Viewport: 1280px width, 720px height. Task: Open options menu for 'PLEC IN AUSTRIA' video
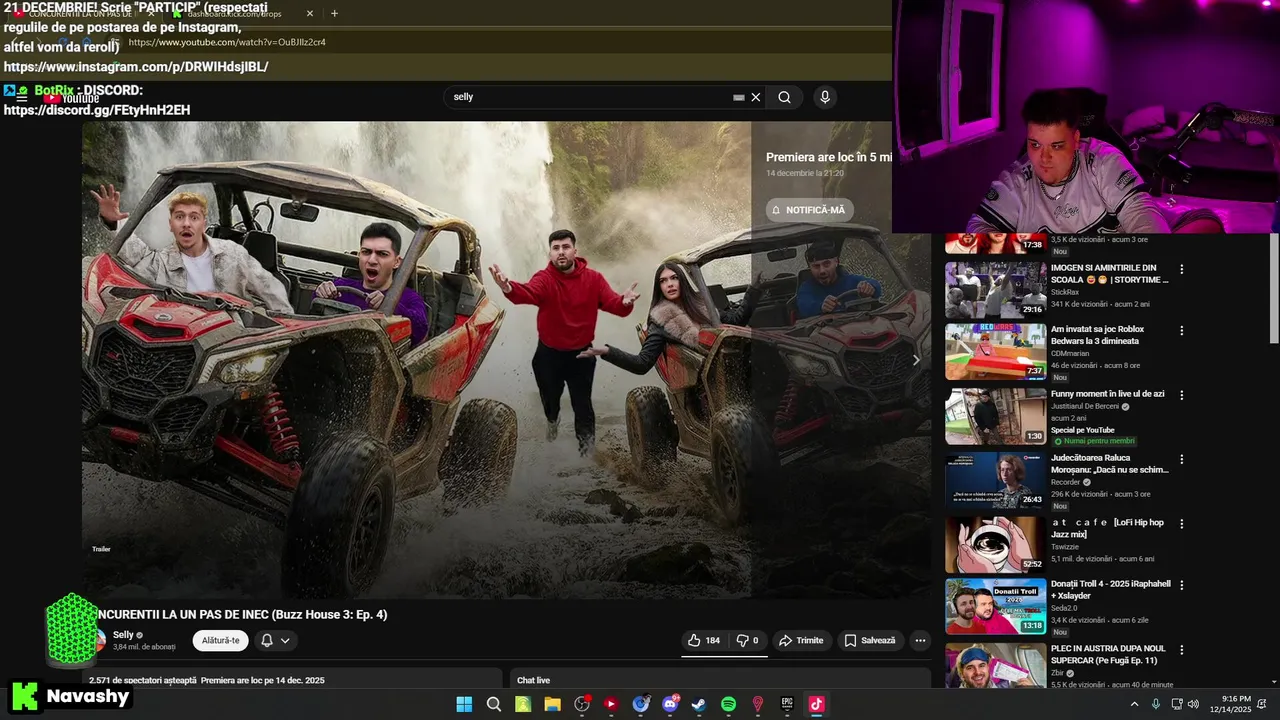[1182, 650]
